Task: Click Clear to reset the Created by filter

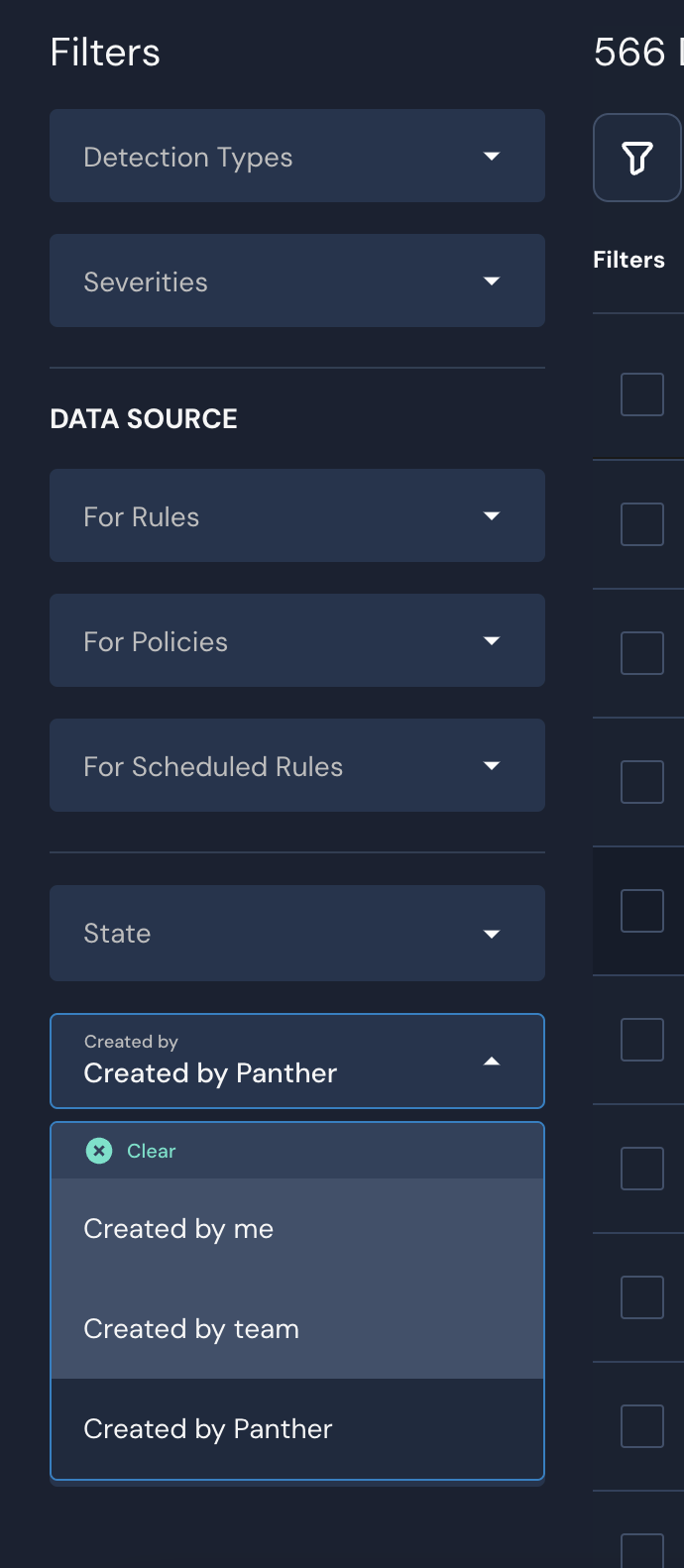Action: point(151,1151)
